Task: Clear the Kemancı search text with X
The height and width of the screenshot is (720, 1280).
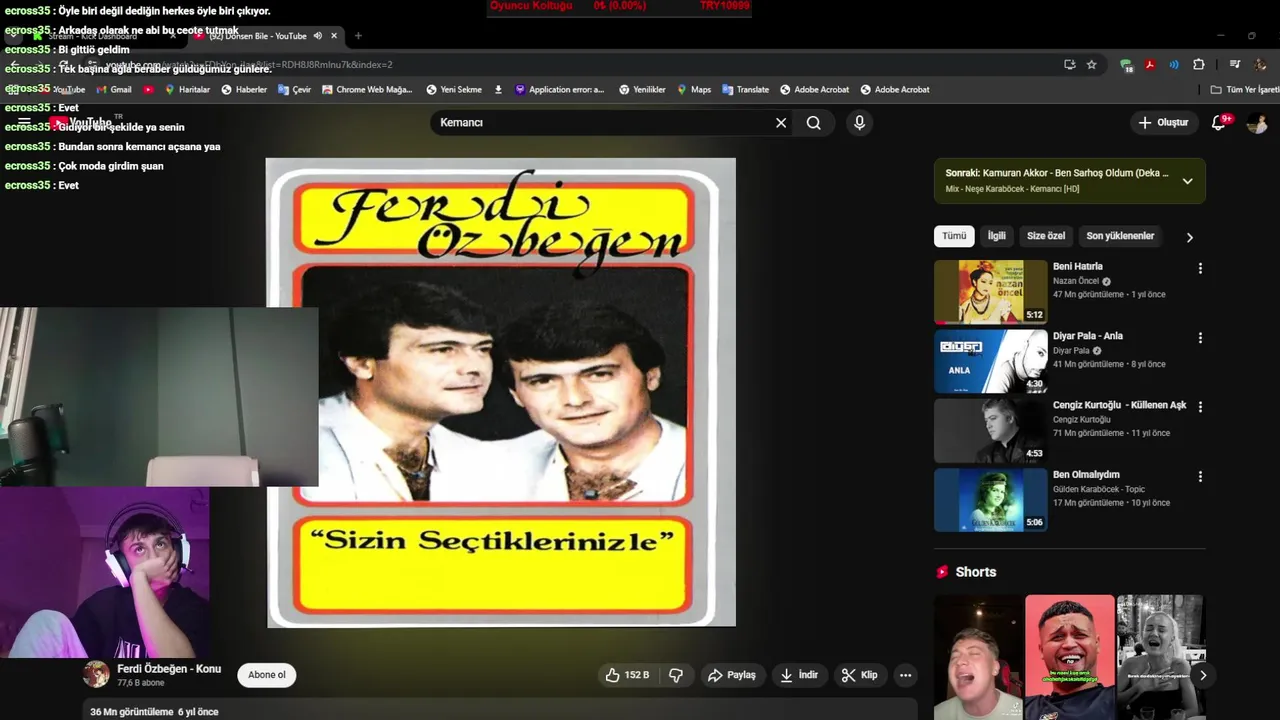Action: [x=781, y=123]
